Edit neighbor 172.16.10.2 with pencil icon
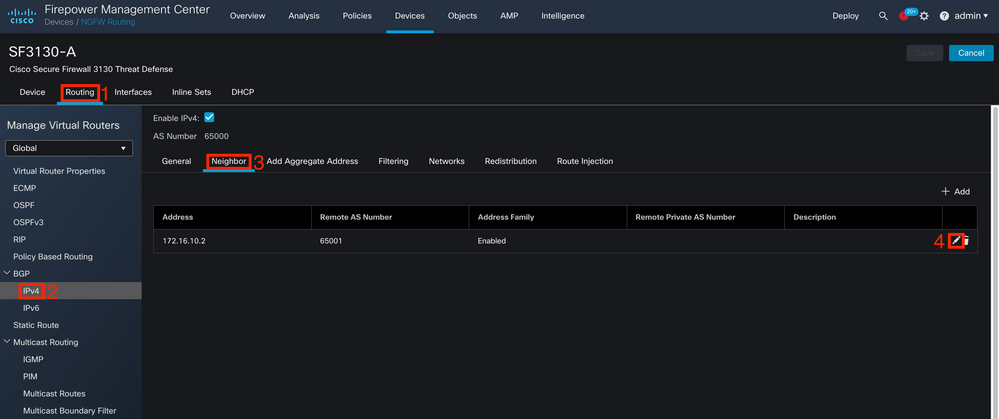This screenshot has height=419, width=999. click(956, 241)
